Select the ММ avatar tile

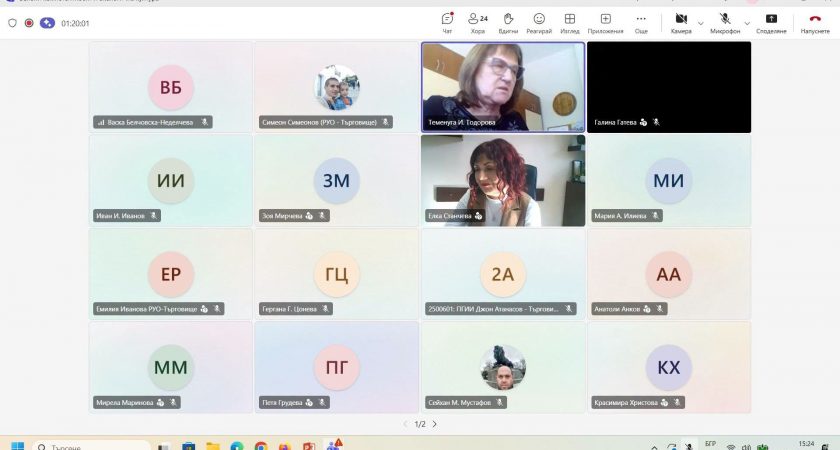(x=171, y=368)
